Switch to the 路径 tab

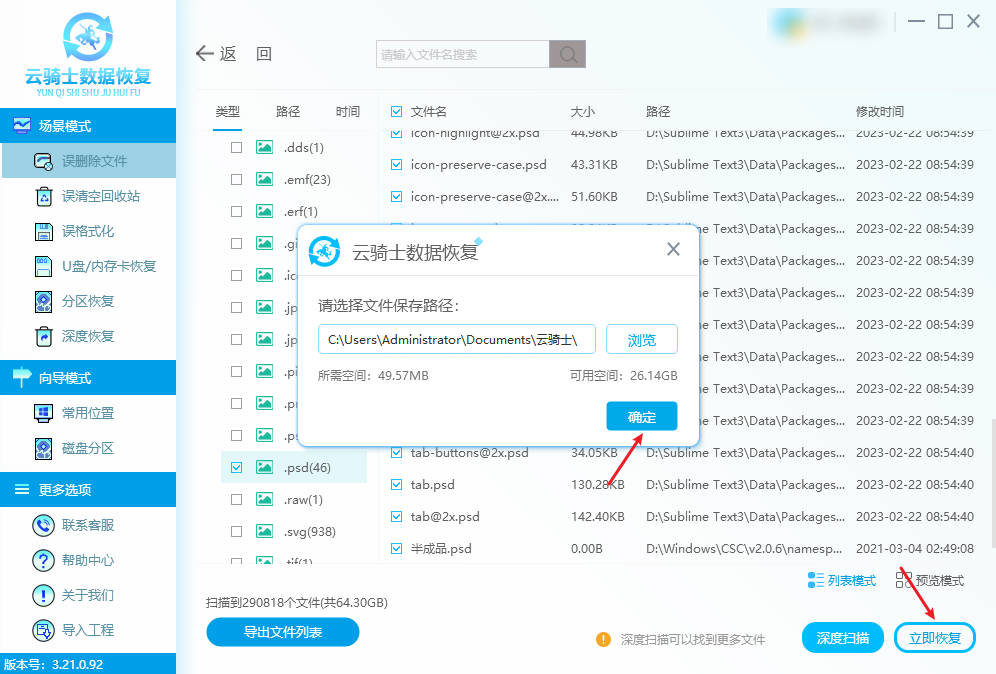288,112
